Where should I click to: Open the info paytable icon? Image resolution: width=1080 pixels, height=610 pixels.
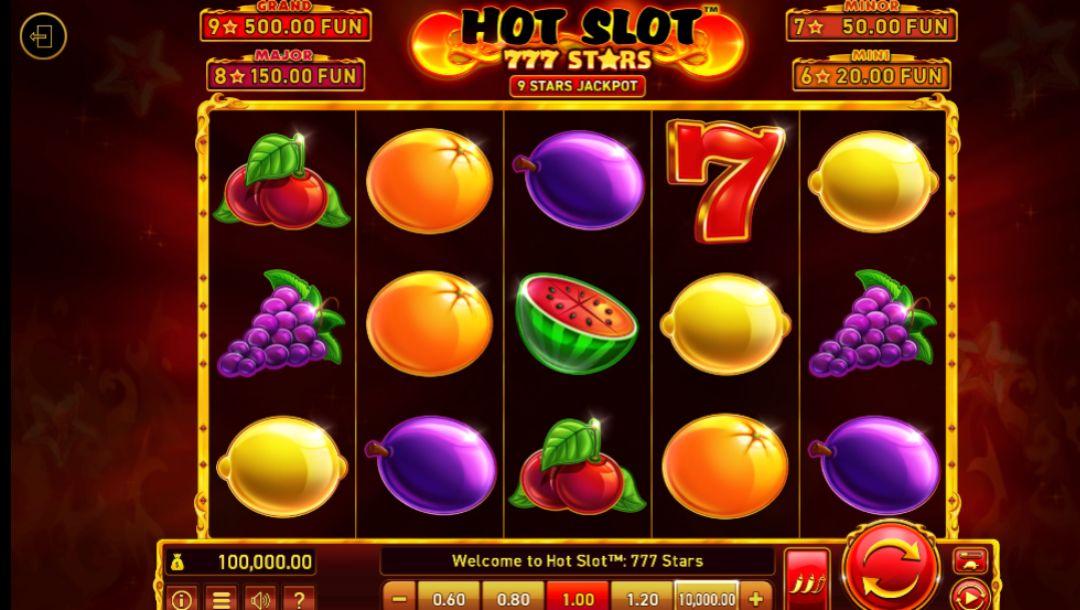click(x=182, y=599)
